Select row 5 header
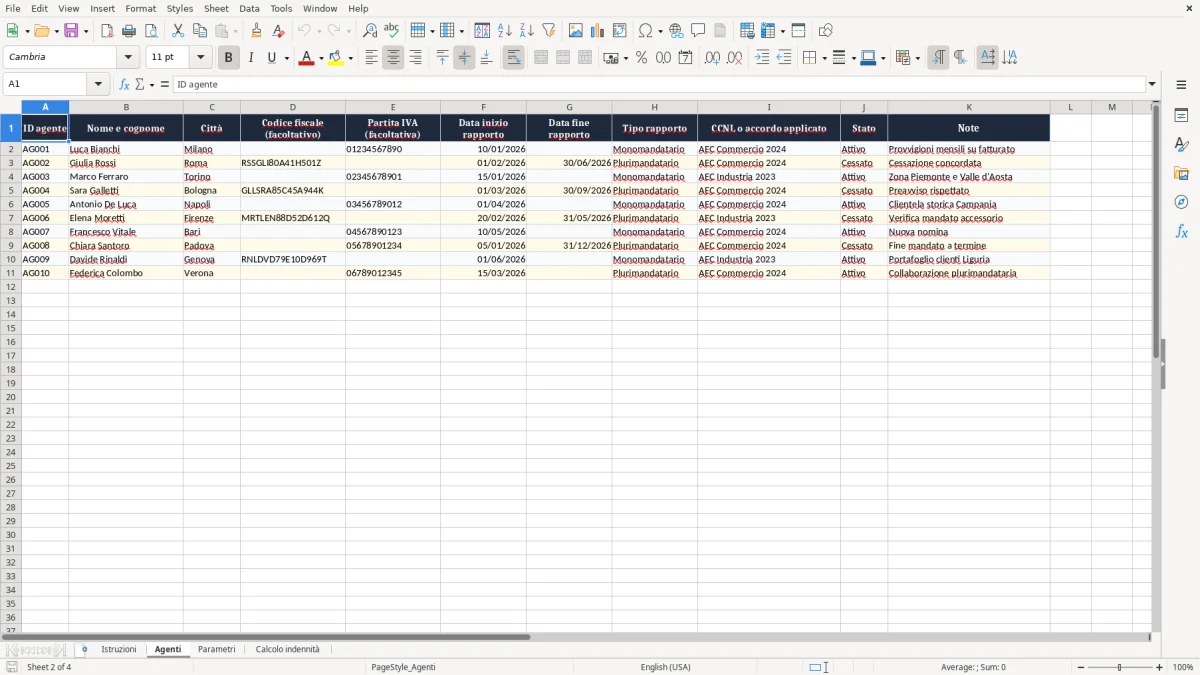The width and height of the screenshot is (1200, 675). pos(10,190)
